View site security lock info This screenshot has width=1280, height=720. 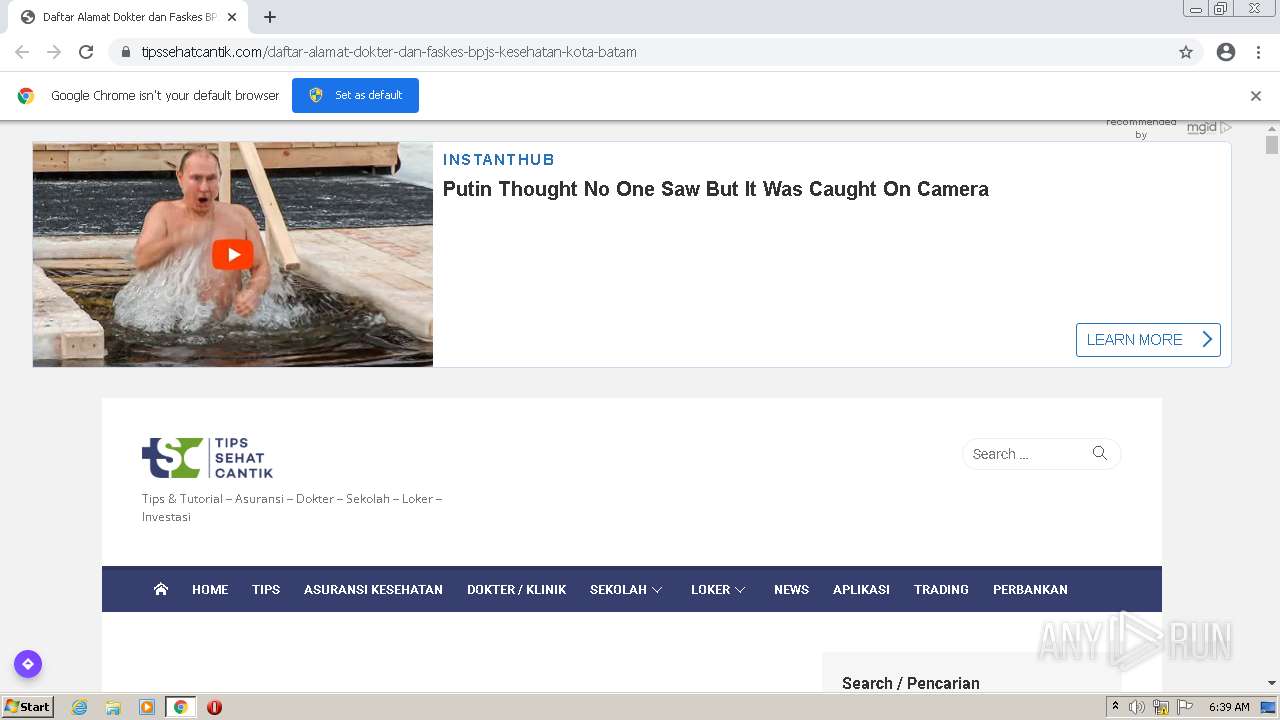[126, 52]
